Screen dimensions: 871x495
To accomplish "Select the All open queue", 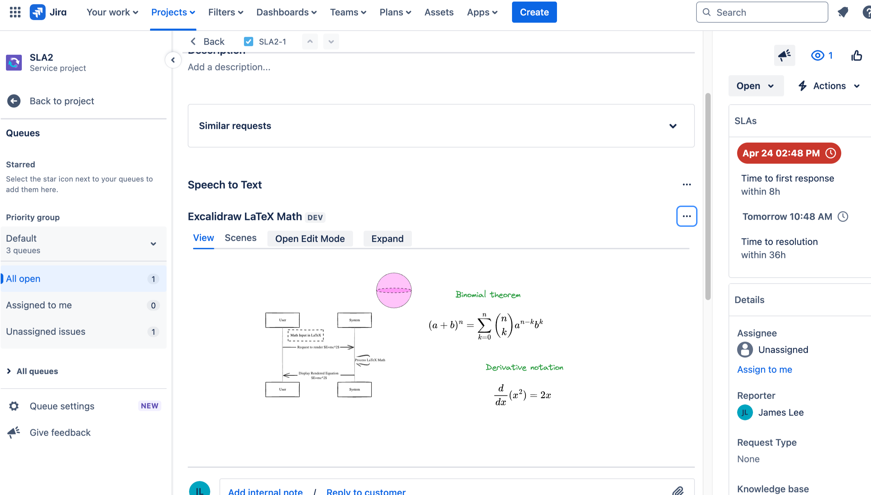I will click(x=83, y=279).
